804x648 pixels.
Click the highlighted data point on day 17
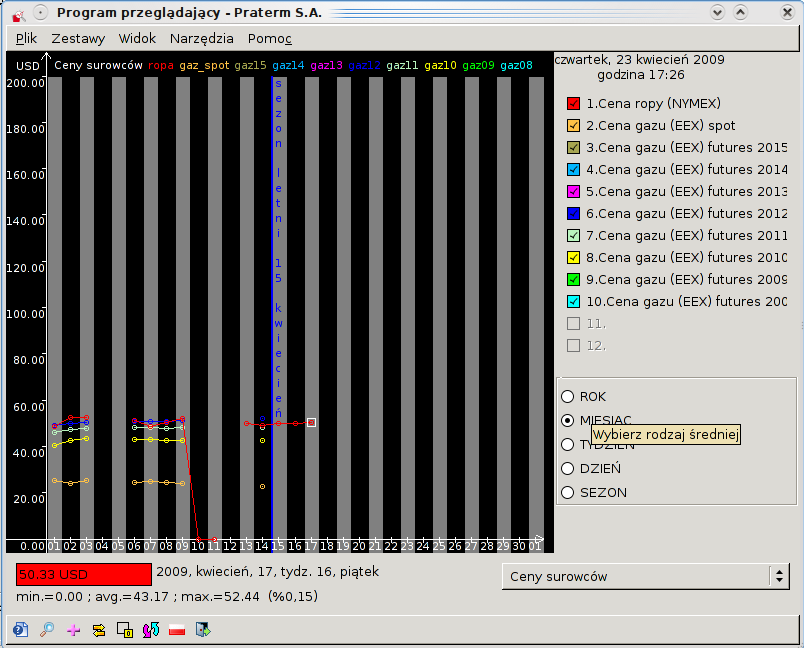[311, 422]
